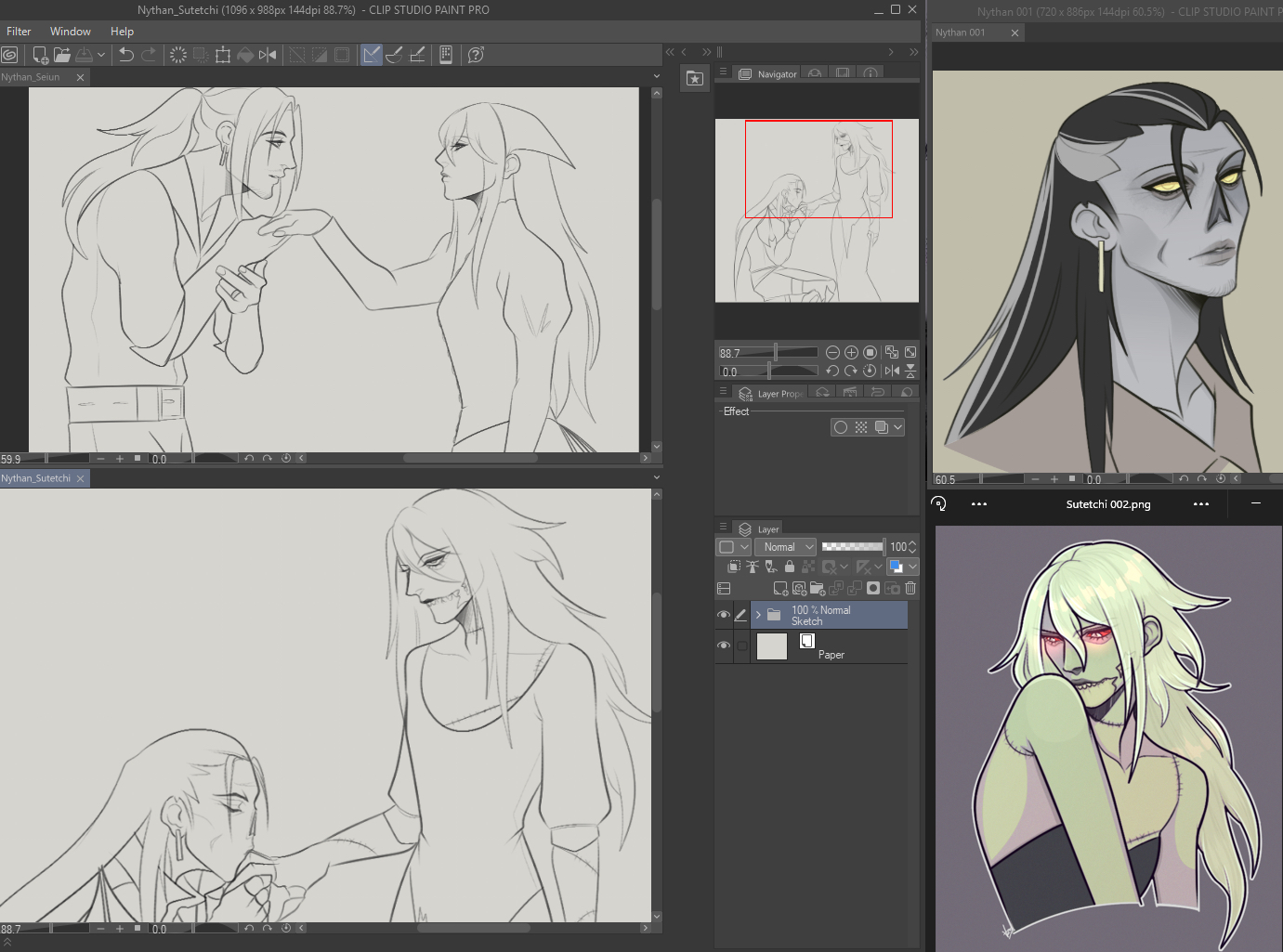Open the Filter menu
The width and height of the screenshot is (1283, 952).
click(19, 32)
